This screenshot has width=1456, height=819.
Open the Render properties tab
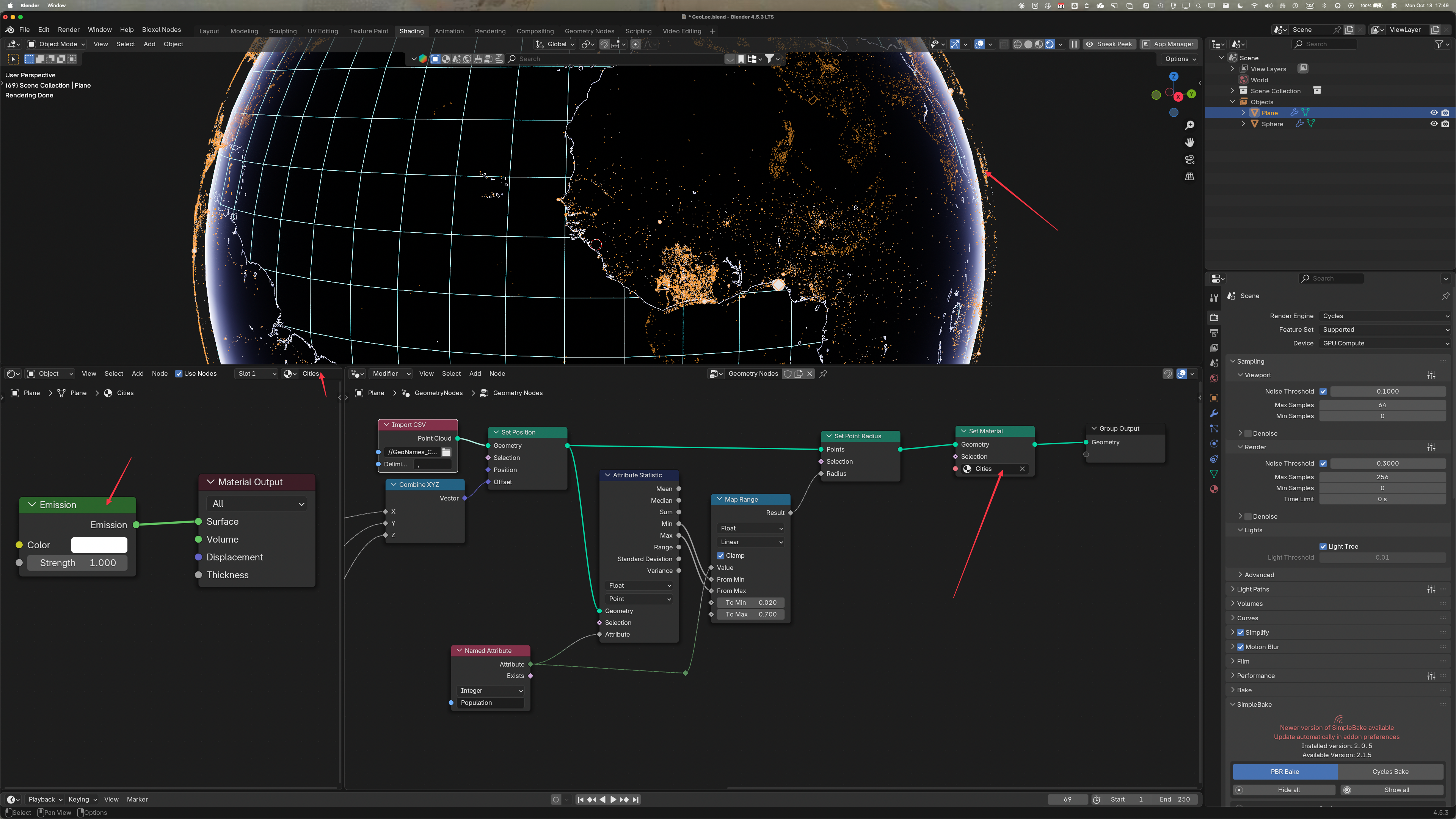1214,317
